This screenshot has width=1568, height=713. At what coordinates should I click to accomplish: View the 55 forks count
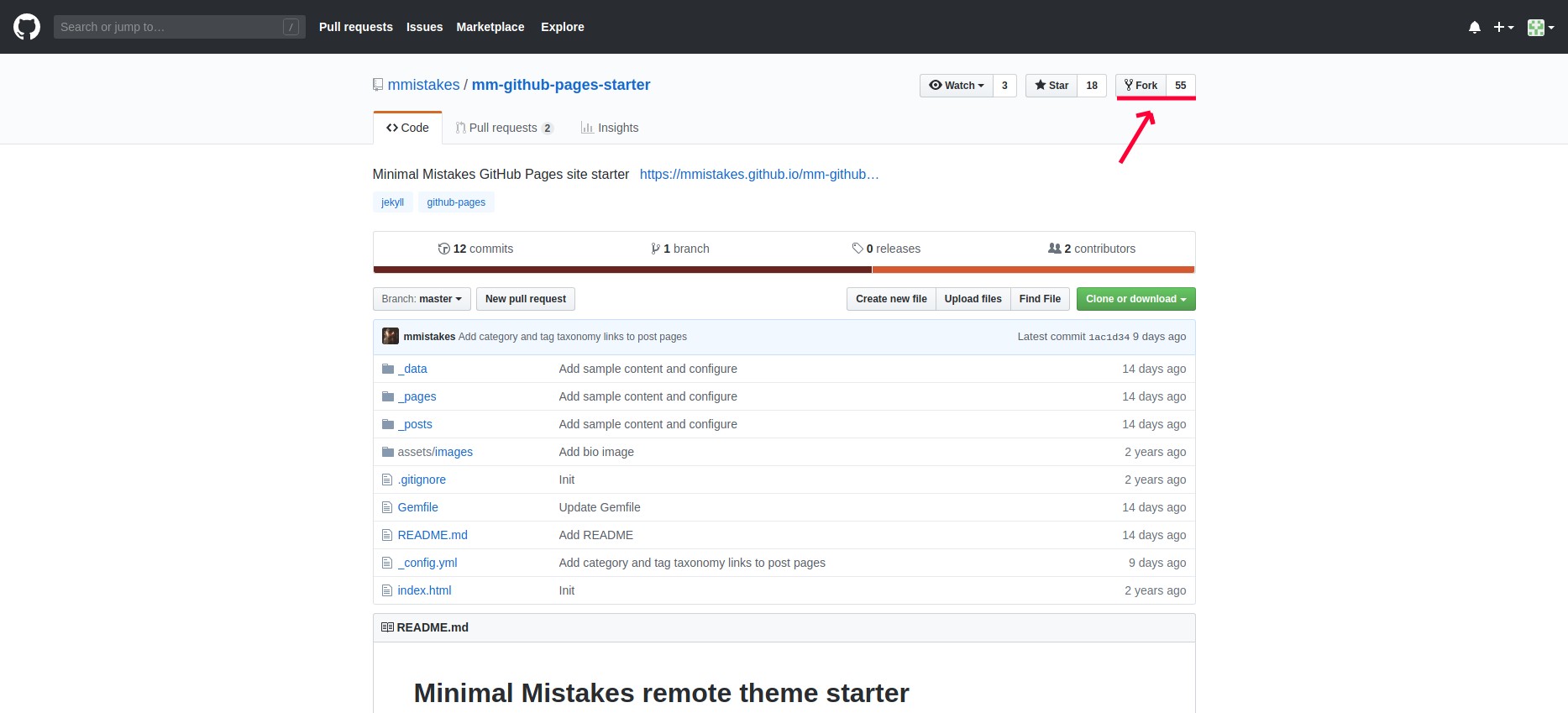coord(1181,86)
